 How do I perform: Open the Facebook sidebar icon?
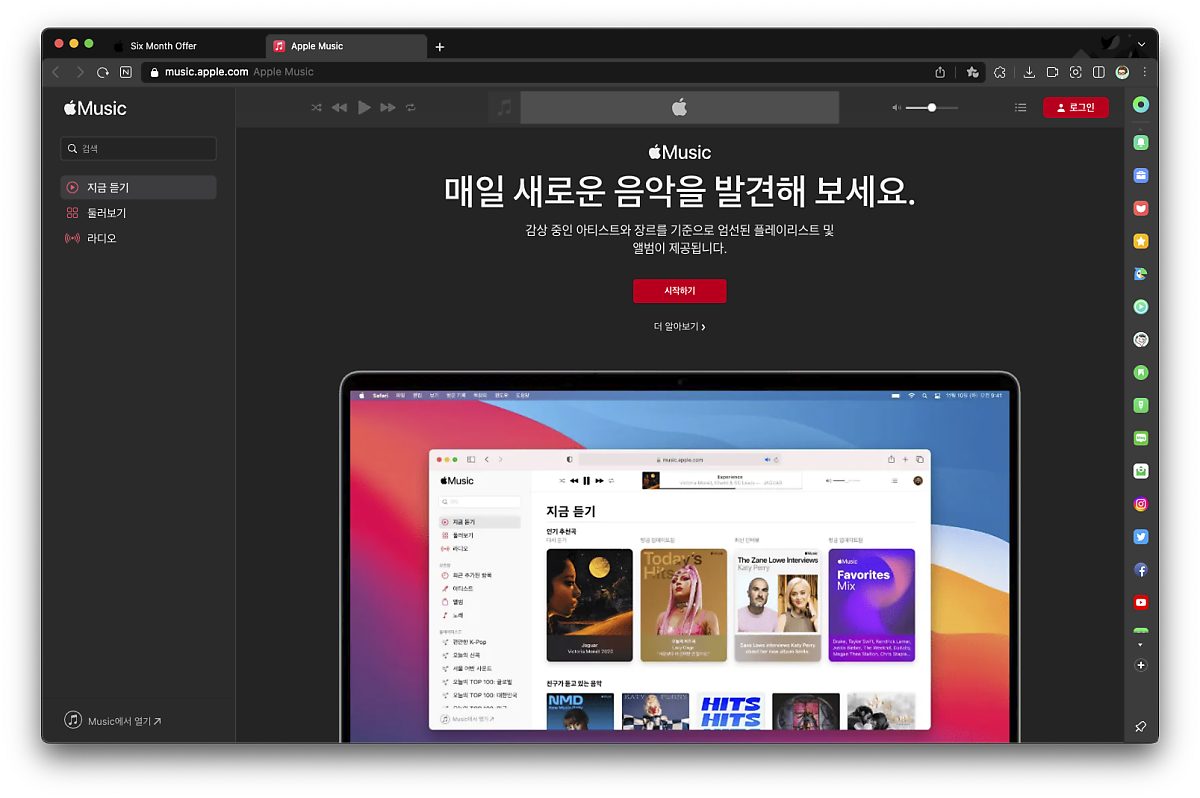click(x=1141, y=570)
